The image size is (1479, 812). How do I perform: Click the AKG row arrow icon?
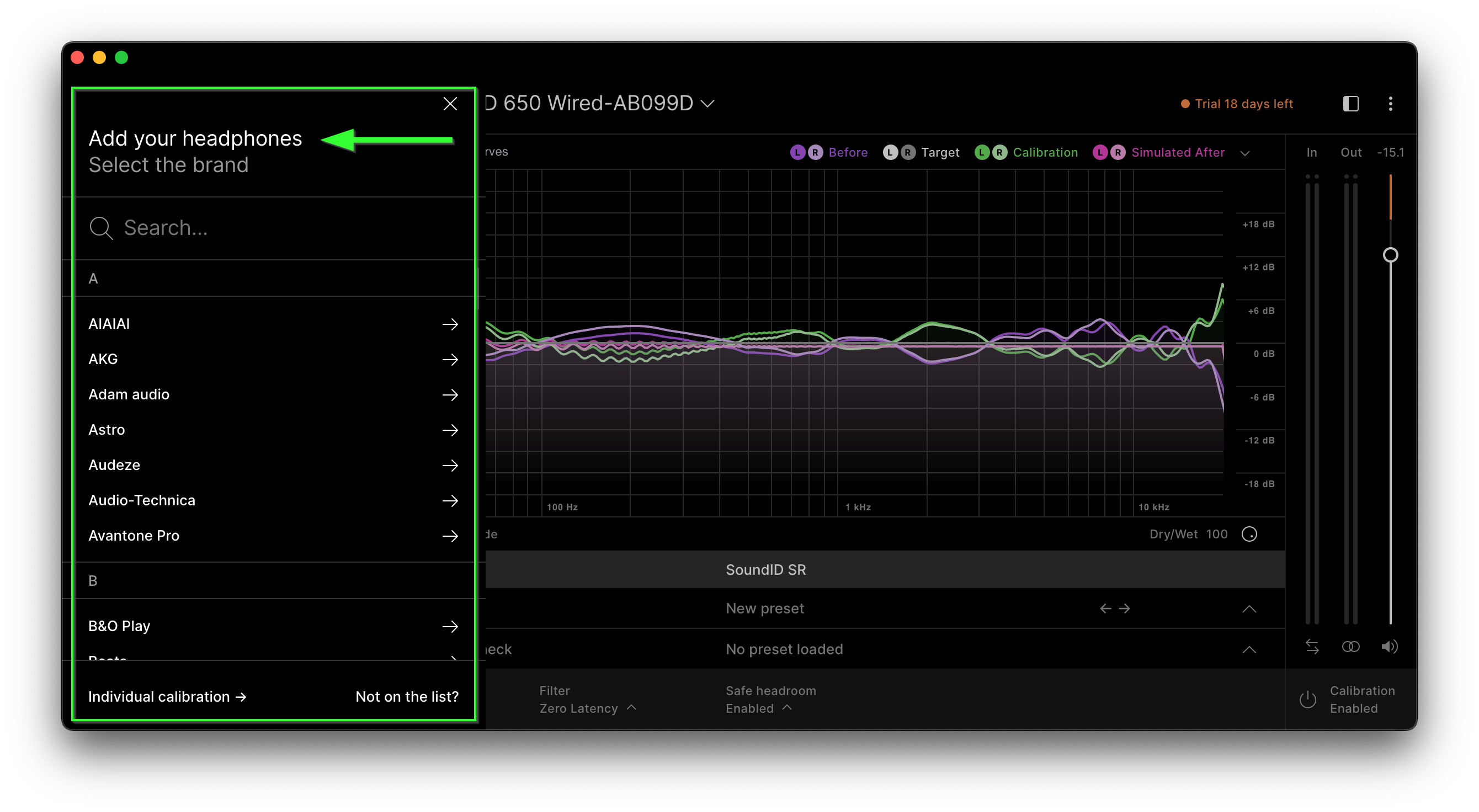(450, 360)
